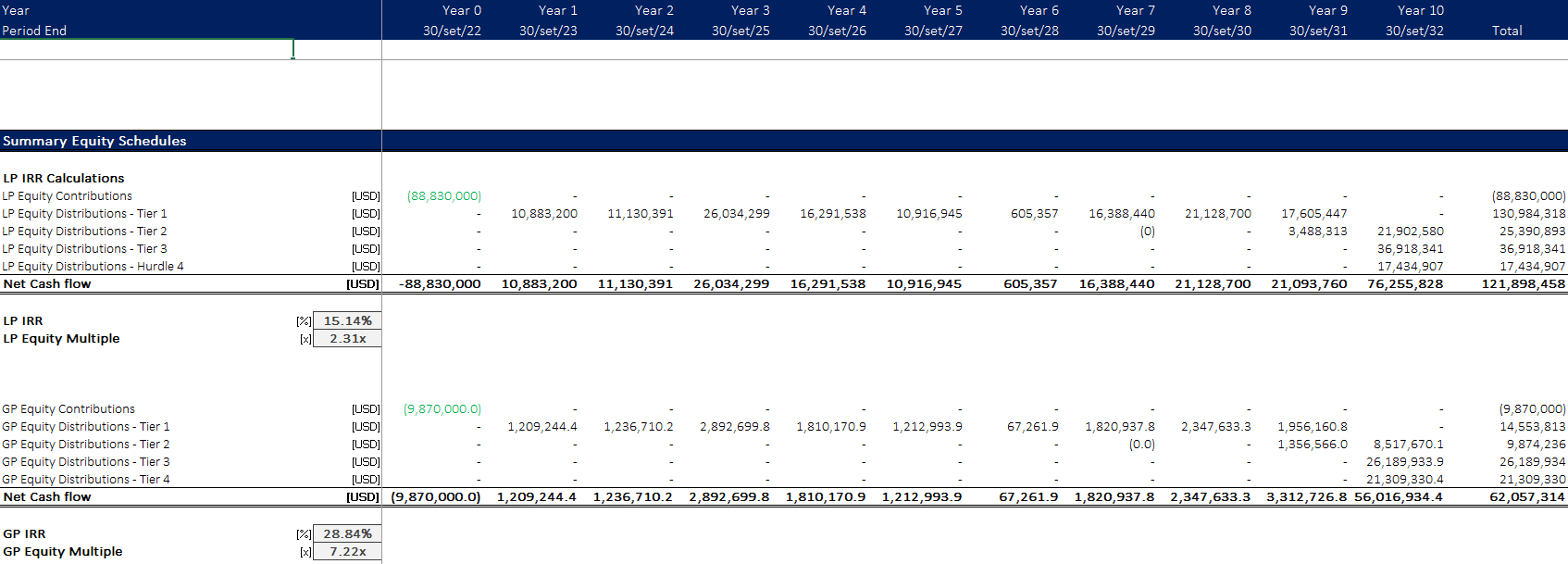1568x564 pixels.
Task: Click LP Equity Distributions - Tier 1 label
Action: [x=84, y=213]
